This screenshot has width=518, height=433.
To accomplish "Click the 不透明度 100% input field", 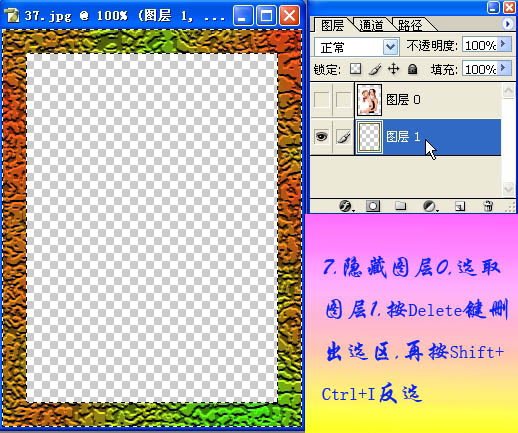I will (x=480, y=45).
